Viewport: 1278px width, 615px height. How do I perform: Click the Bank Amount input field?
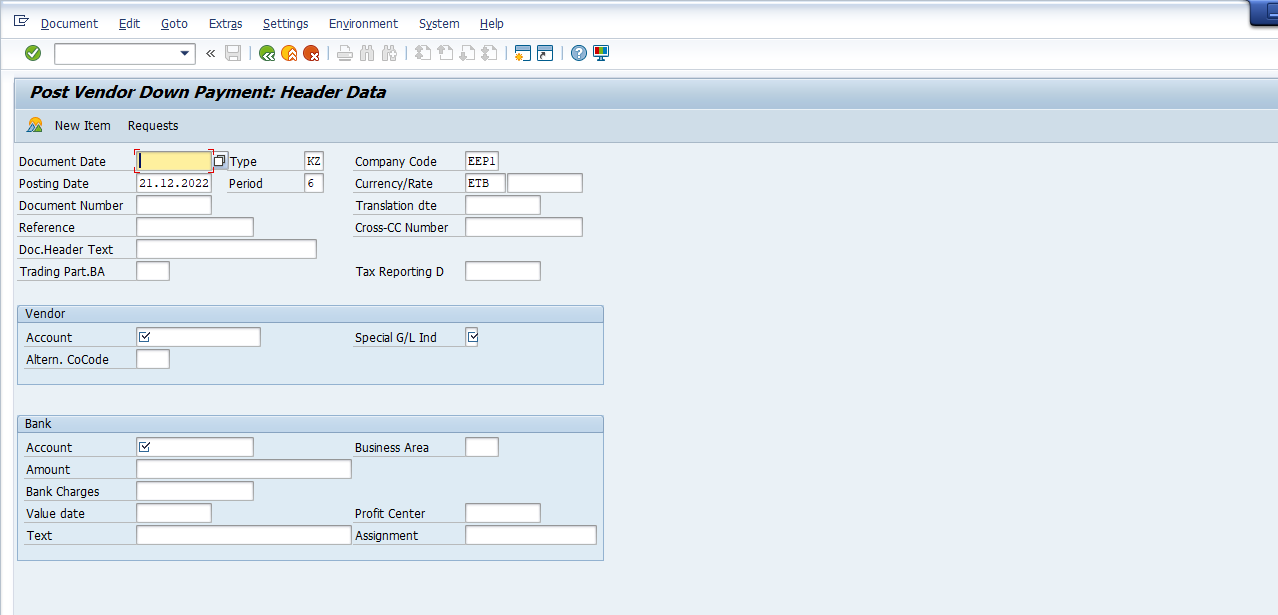(x=244, y=469)
